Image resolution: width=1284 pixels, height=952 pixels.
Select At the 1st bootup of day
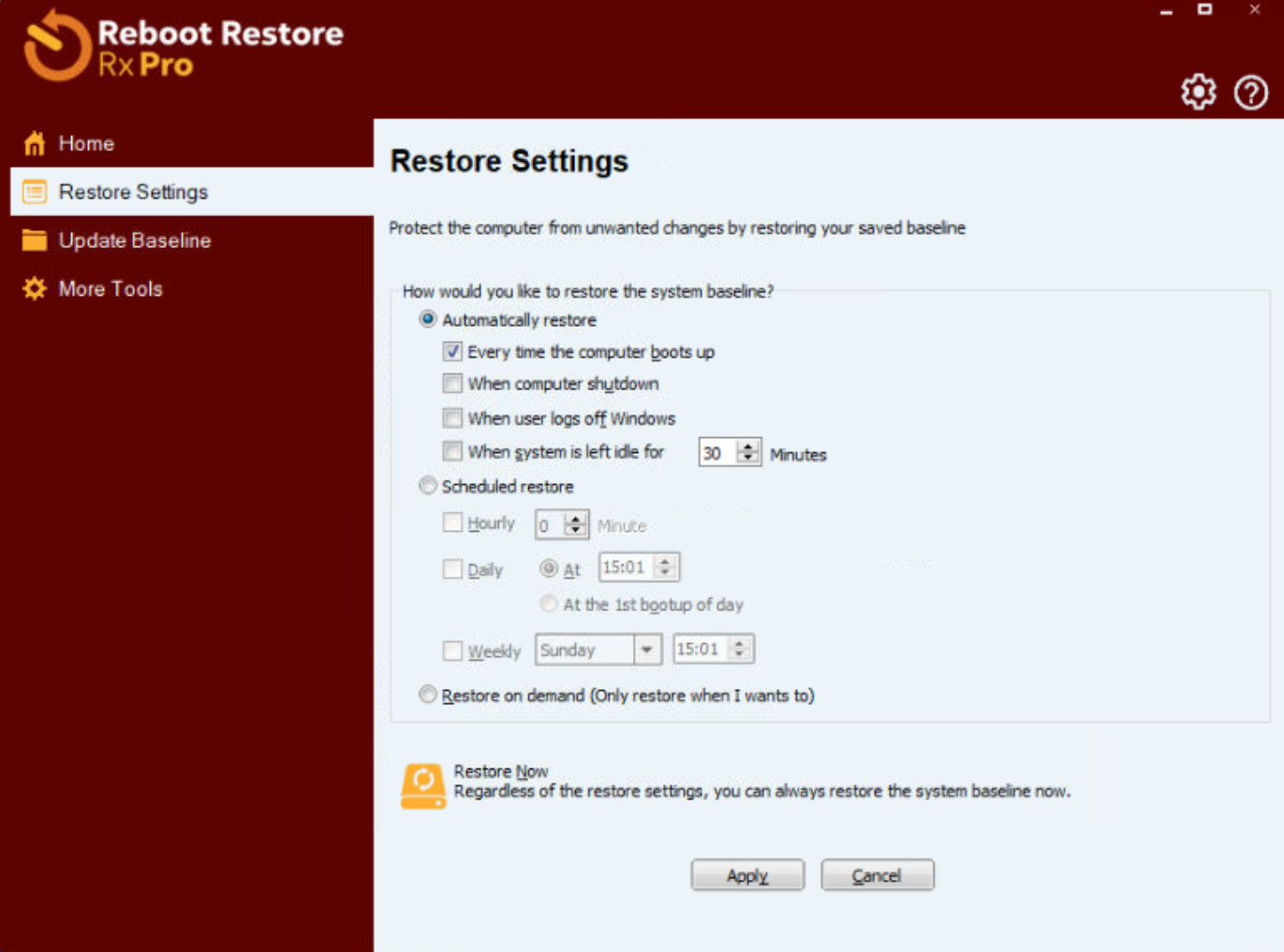(x=549, y=604)
